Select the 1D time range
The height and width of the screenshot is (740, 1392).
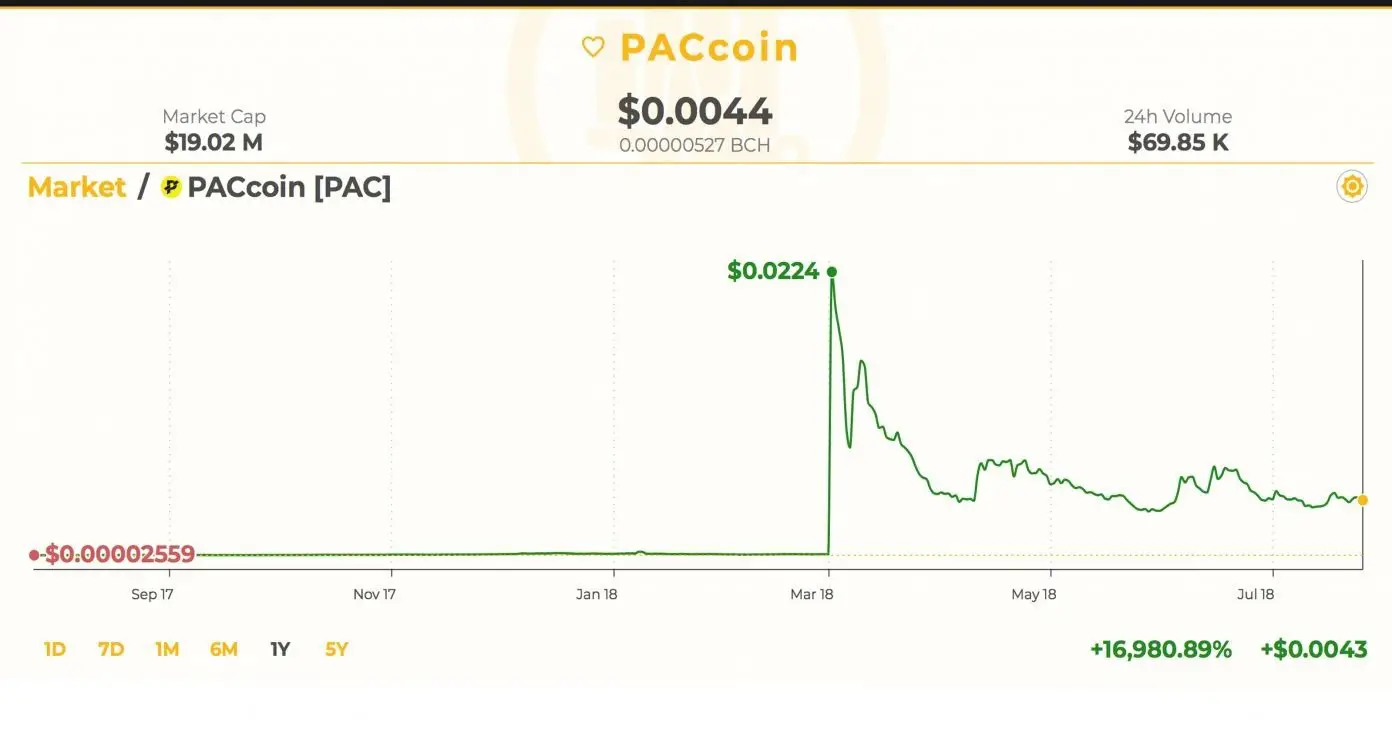pos(55,650)
